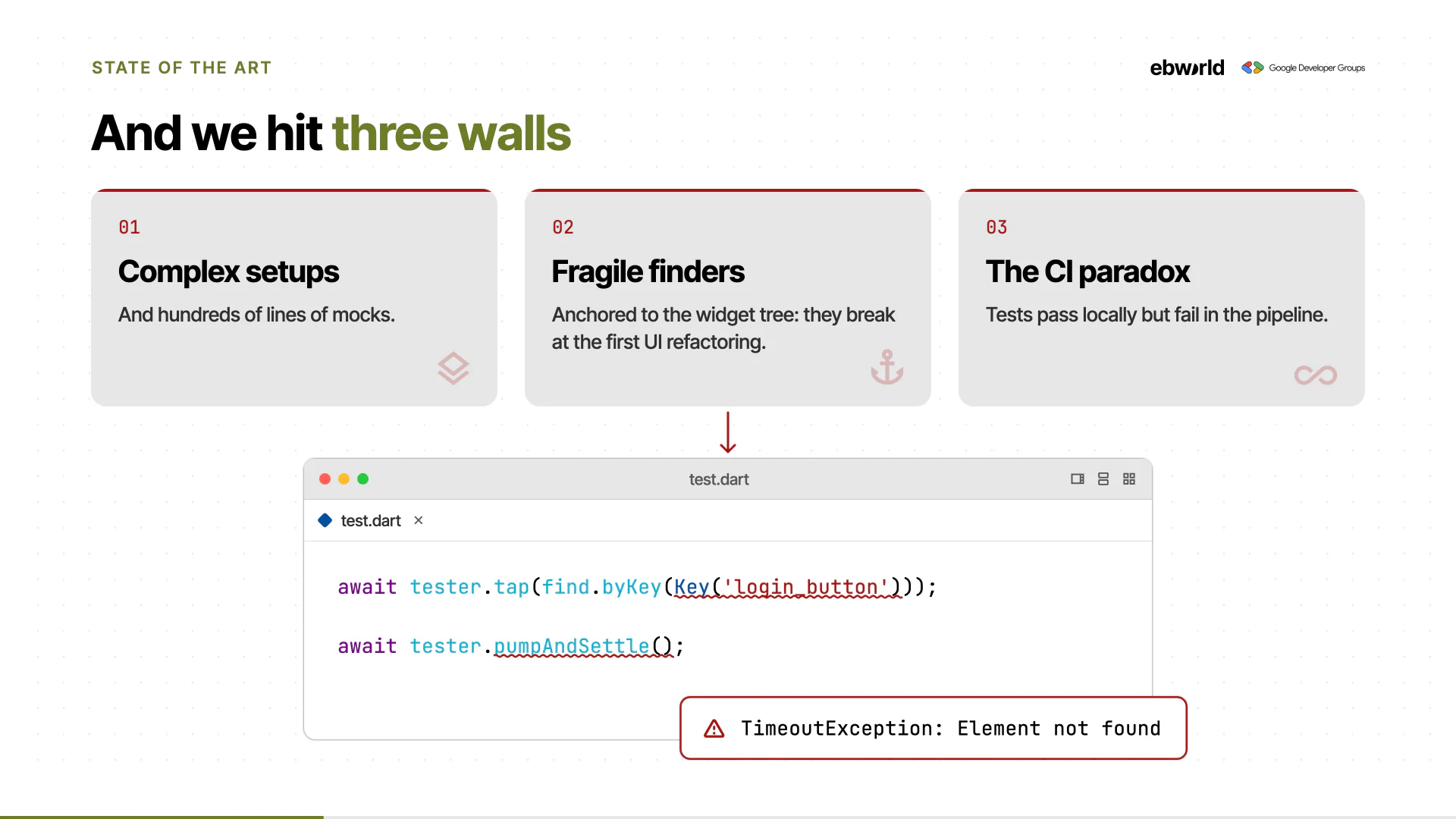Image resolution: width=1456 pixels, height=819 pixels.
Task: Click the infinity icon on CI paradox card
Action: pyautogui.click(x=1316, y=375)
